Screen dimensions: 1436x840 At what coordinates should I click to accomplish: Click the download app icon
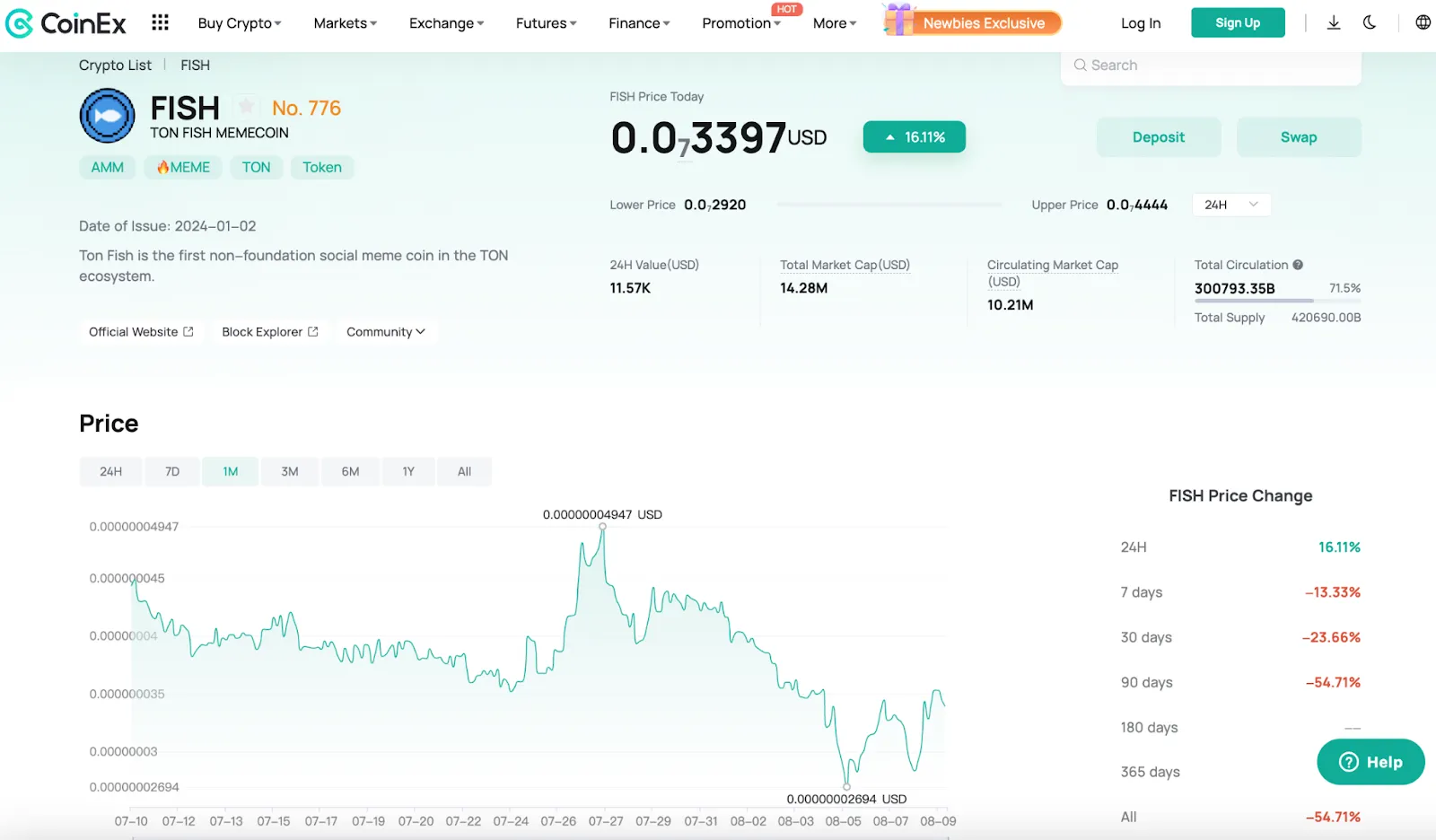point(1334,22)
